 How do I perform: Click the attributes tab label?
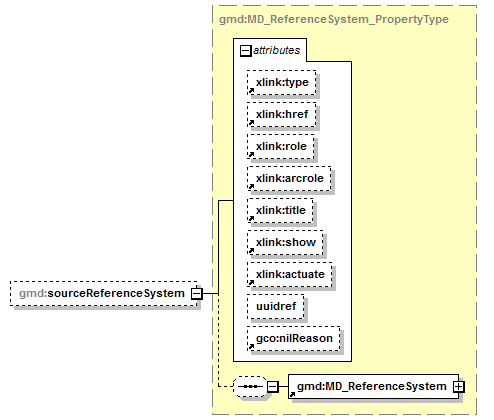click(x=277, y=50)
